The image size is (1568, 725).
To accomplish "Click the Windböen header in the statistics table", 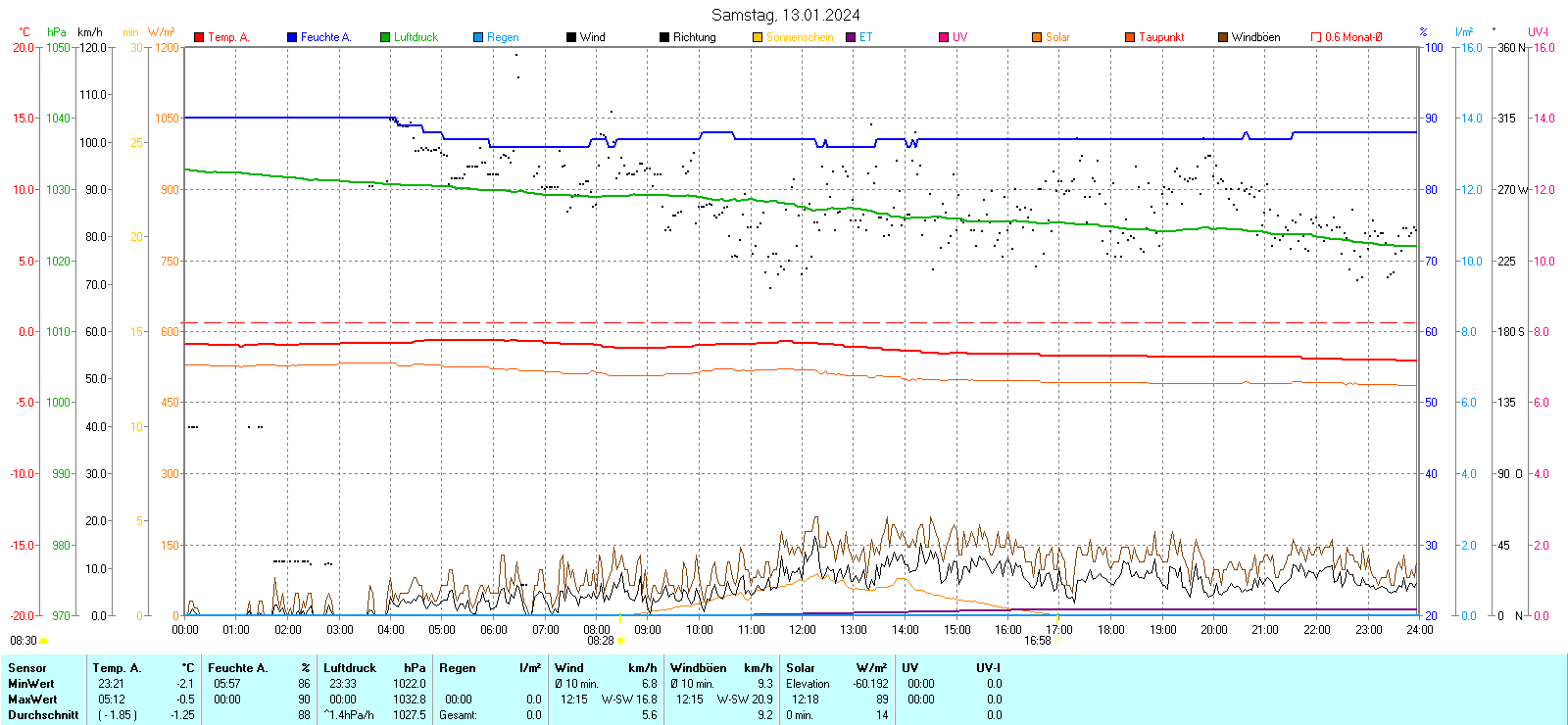I will [x=698, y=668].
